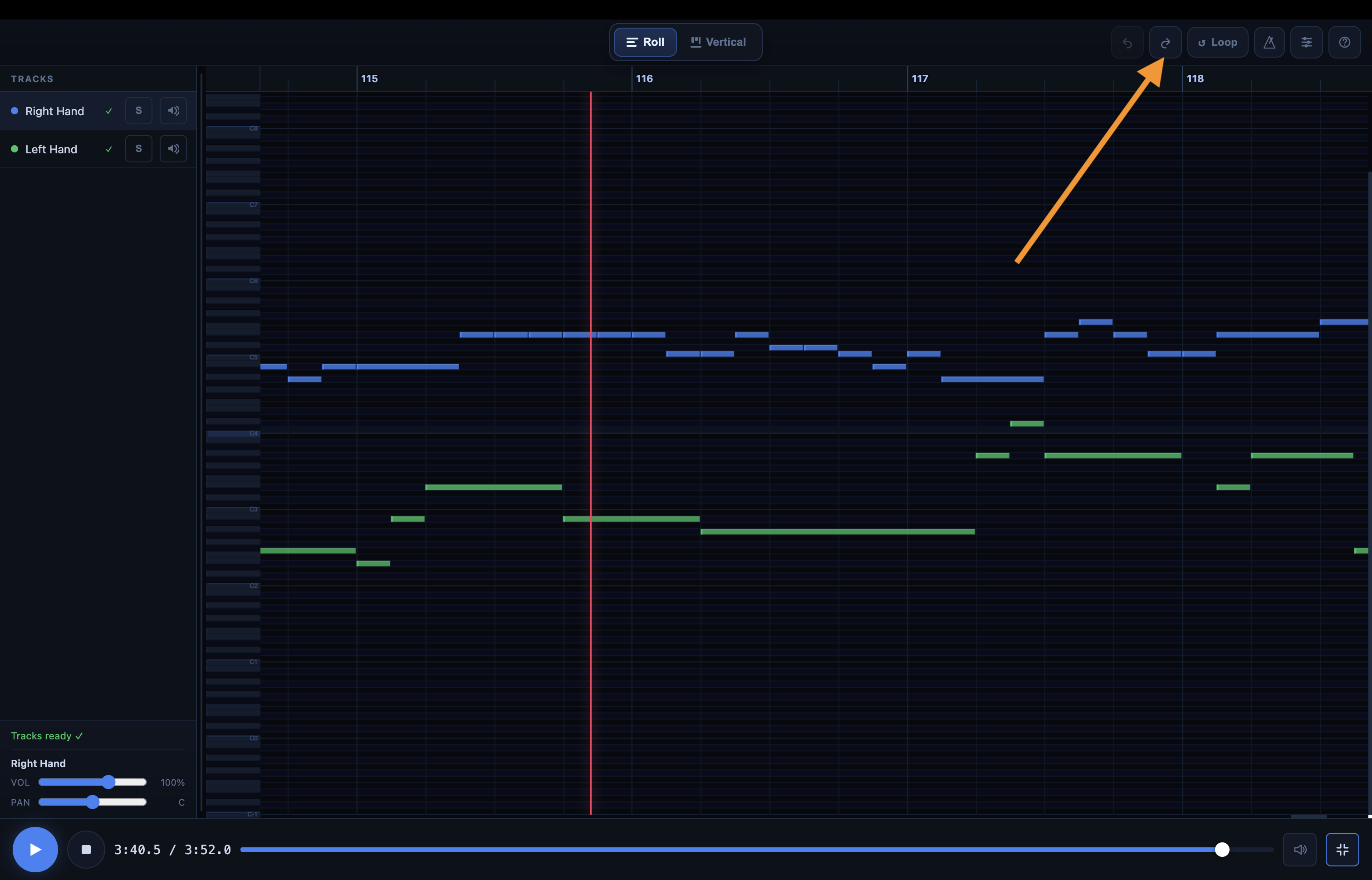Viewport: 1372px width, 880px height.
Task: Click the Right Hand PAN slider
Action: tap(93, 802)
